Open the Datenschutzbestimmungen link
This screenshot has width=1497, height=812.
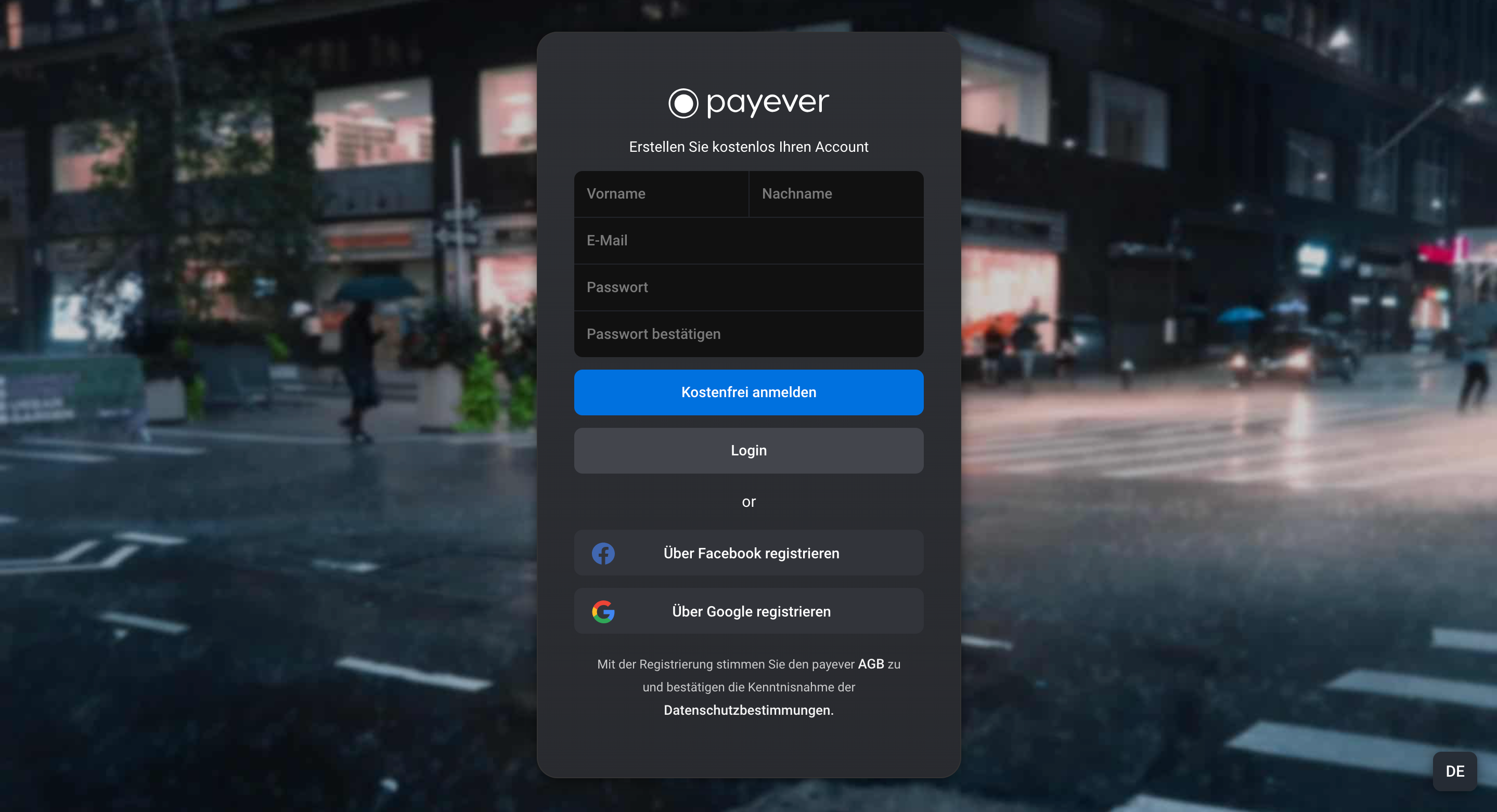point(748,710)
